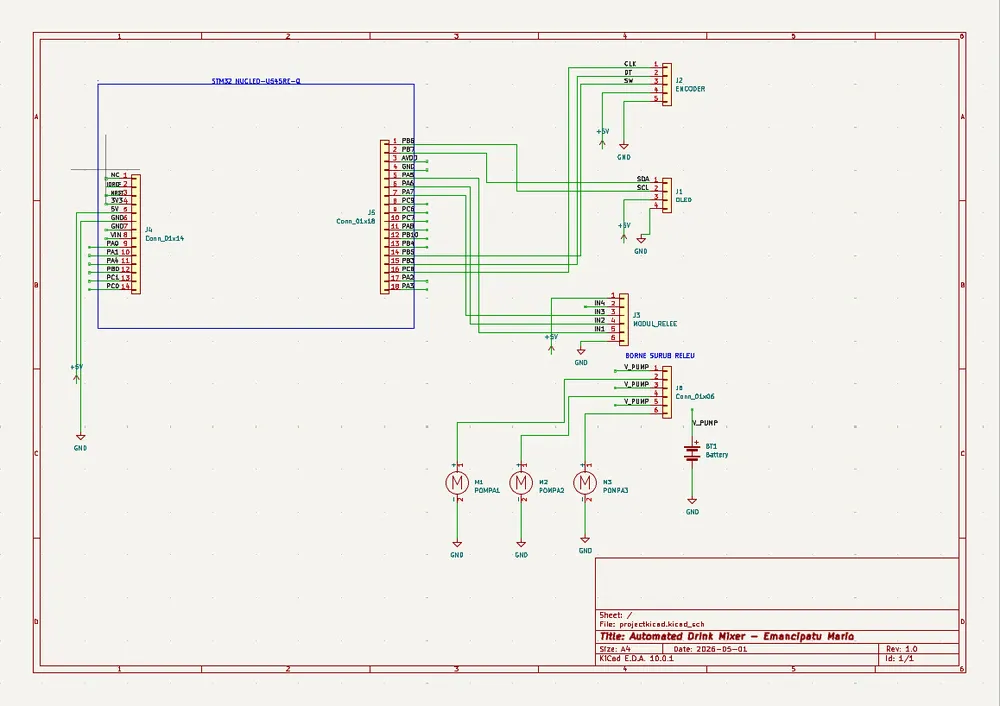Viewport: 1000px width, 706px height.
Task: Select the J3 relay module connector body
Action: coord(624,320)
